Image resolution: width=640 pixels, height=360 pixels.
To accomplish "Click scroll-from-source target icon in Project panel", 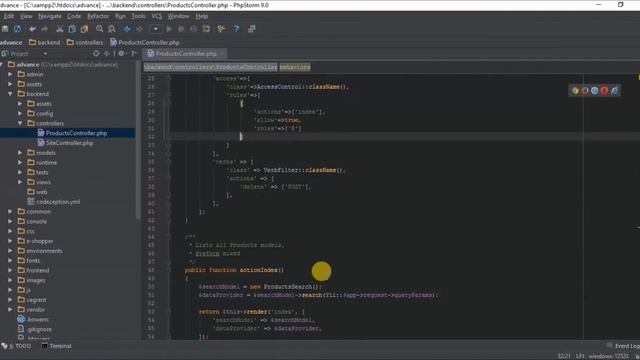I will point(96,53).
